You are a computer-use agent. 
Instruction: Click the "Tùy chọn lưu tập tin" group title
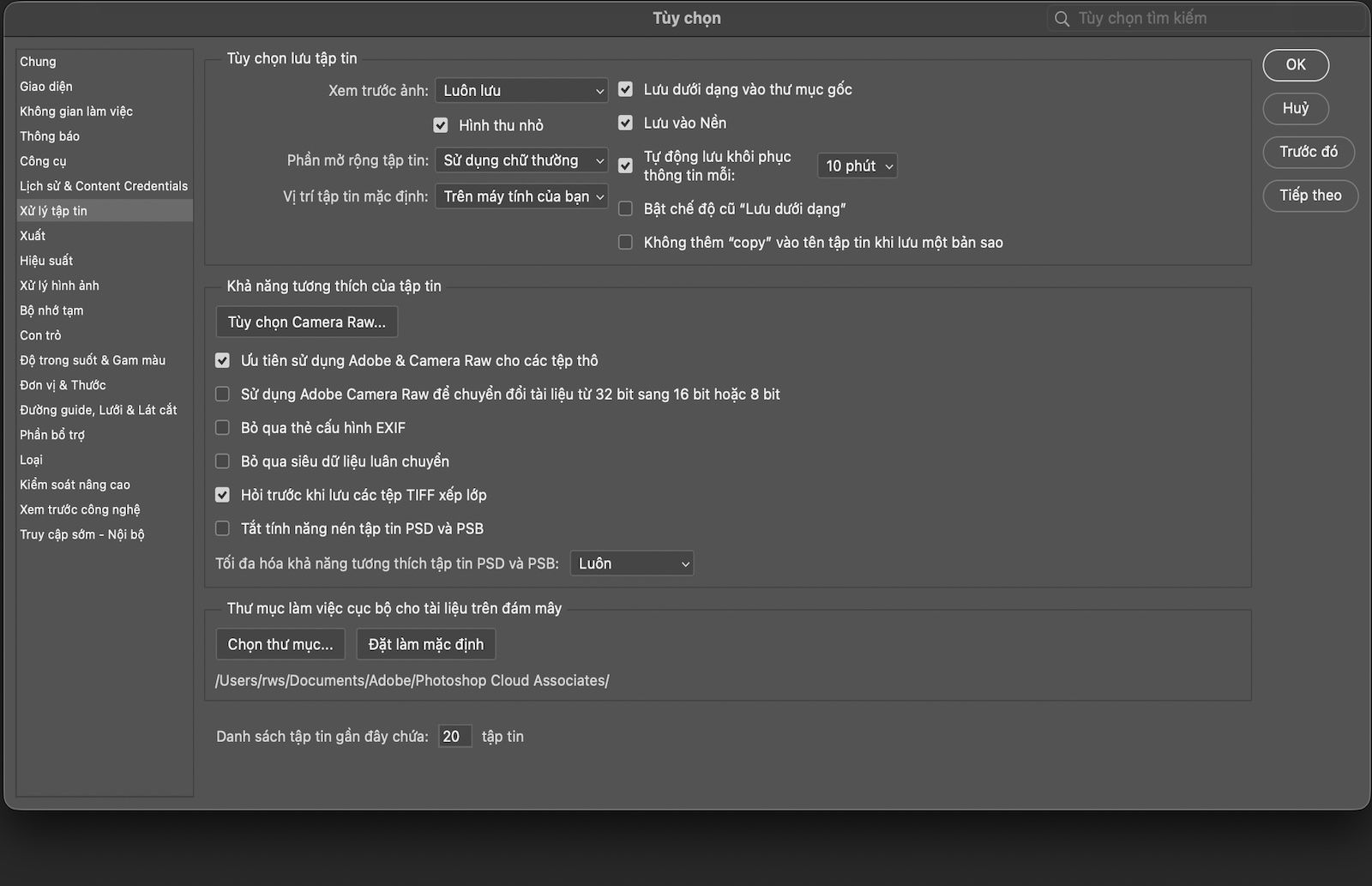tap(292, 58)
